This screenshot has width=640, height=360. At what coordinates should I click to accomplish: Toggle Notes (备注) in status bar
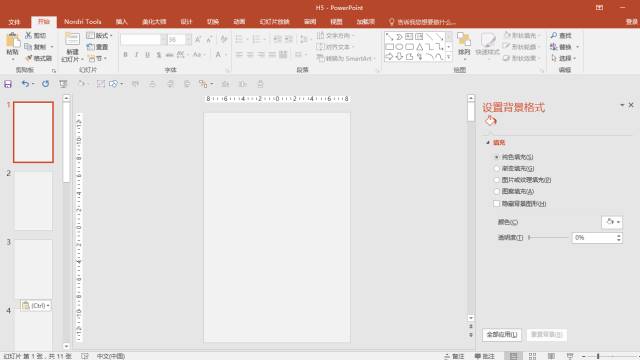coord(454,356)
